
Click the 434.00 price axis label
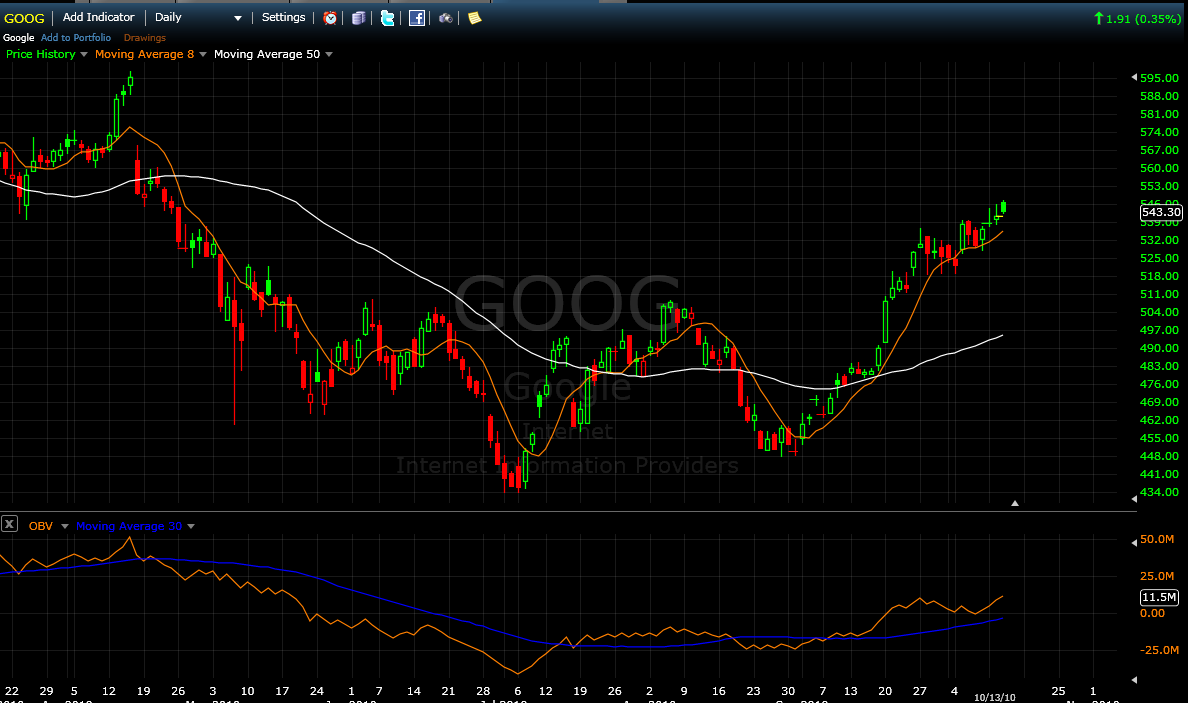point(1160,492)
